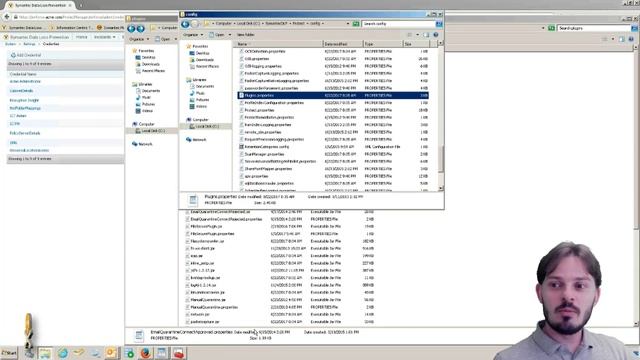Select the StatManager.properties file
The height and width of the screenshot is (360, 640).
264,154
